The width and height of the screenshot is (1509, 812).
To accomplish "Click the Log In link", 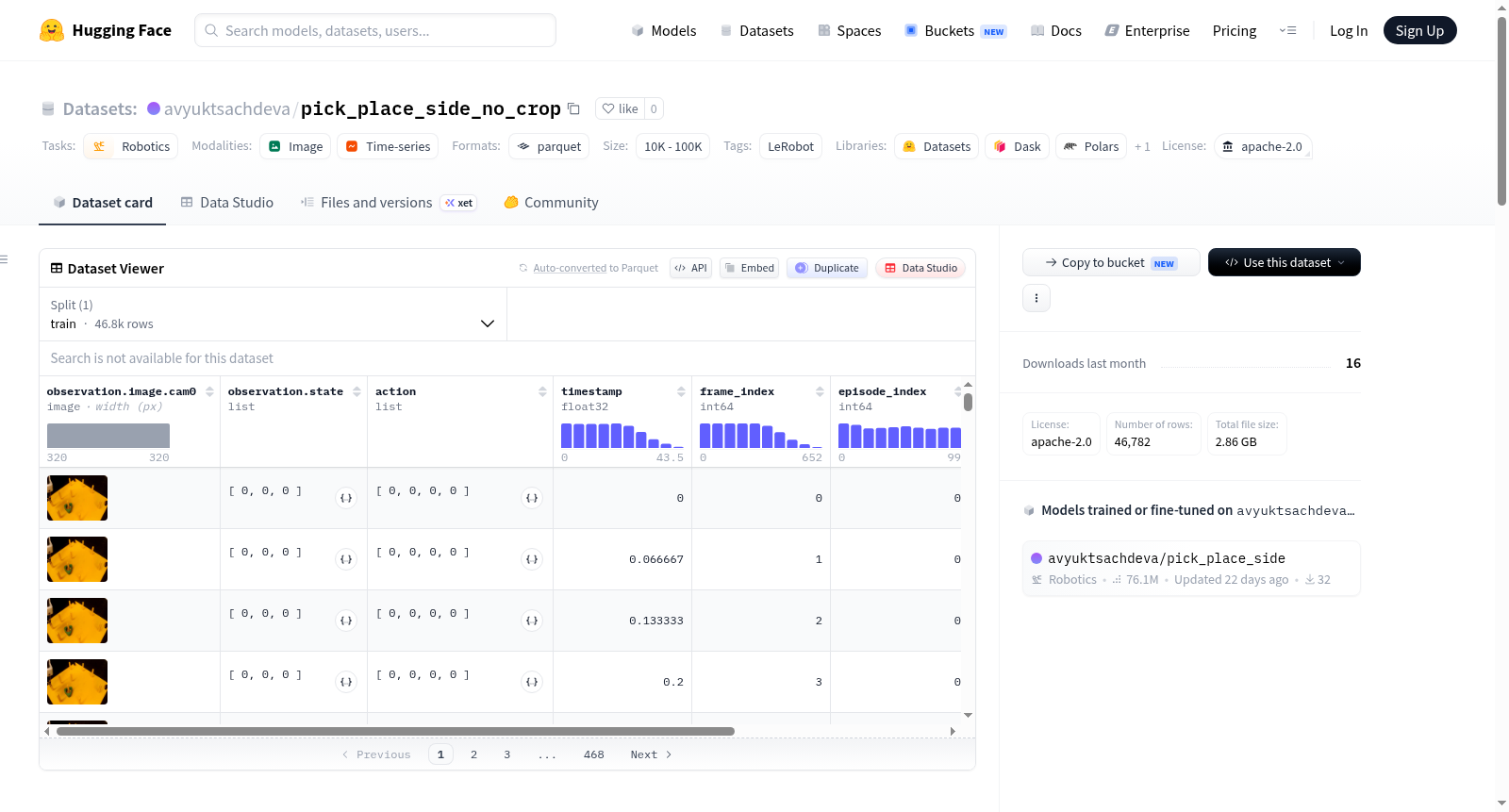I will (1348, 30).
